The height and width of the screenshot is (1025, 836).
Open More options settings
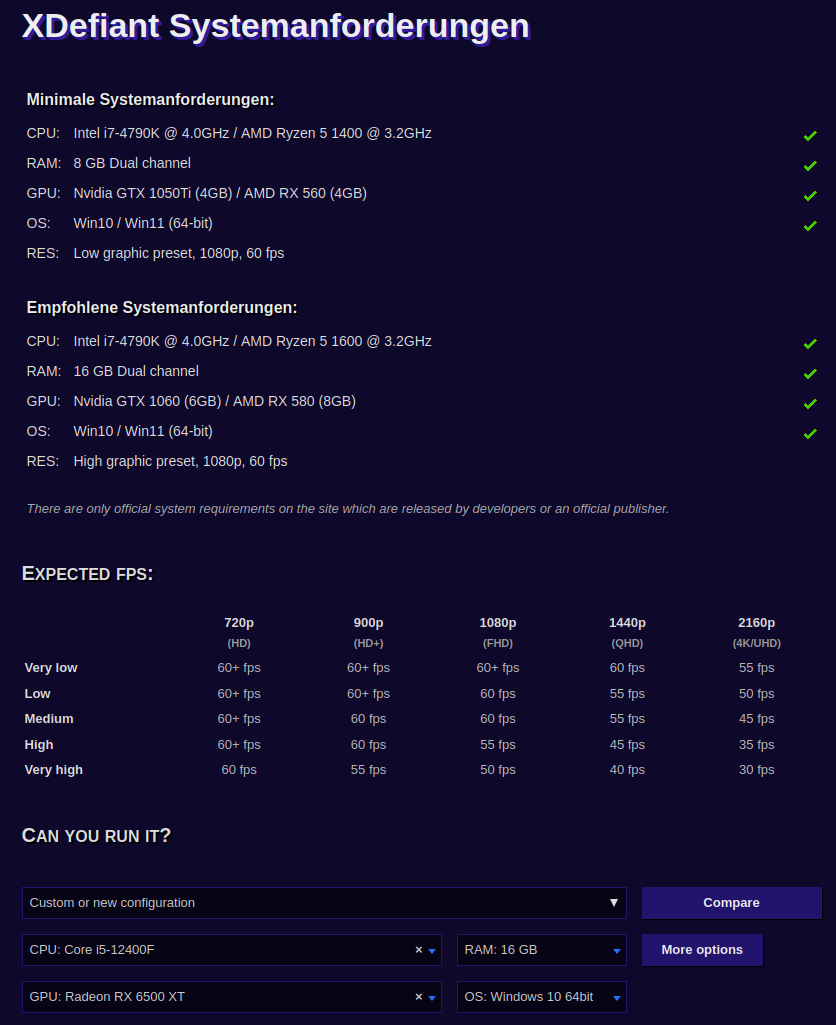click(x=702, y=950)
